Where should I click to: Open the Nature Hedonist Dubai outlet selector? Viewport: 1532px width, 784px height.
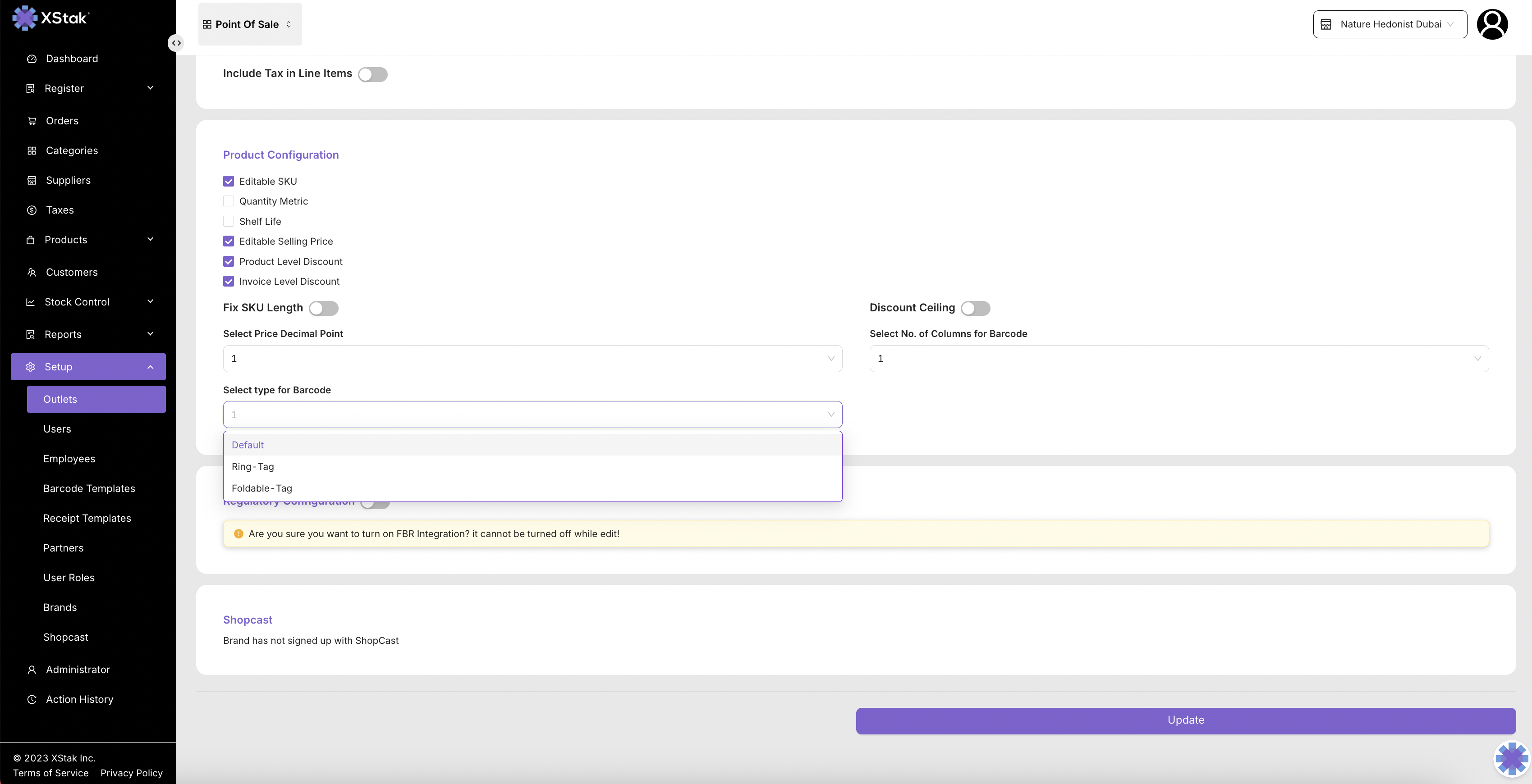pyautogui.click(x=1389, y=24)
